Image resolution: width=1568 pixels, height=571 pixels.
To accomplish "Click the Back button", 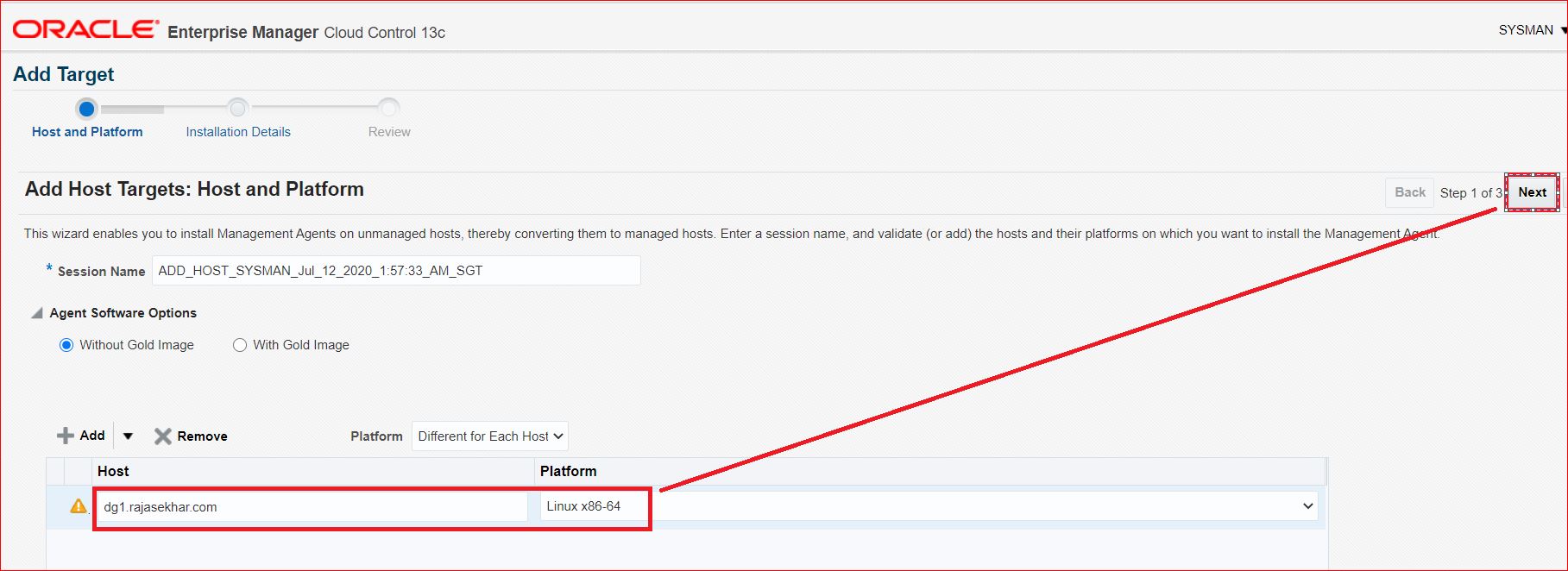I will click(1409, 192).
